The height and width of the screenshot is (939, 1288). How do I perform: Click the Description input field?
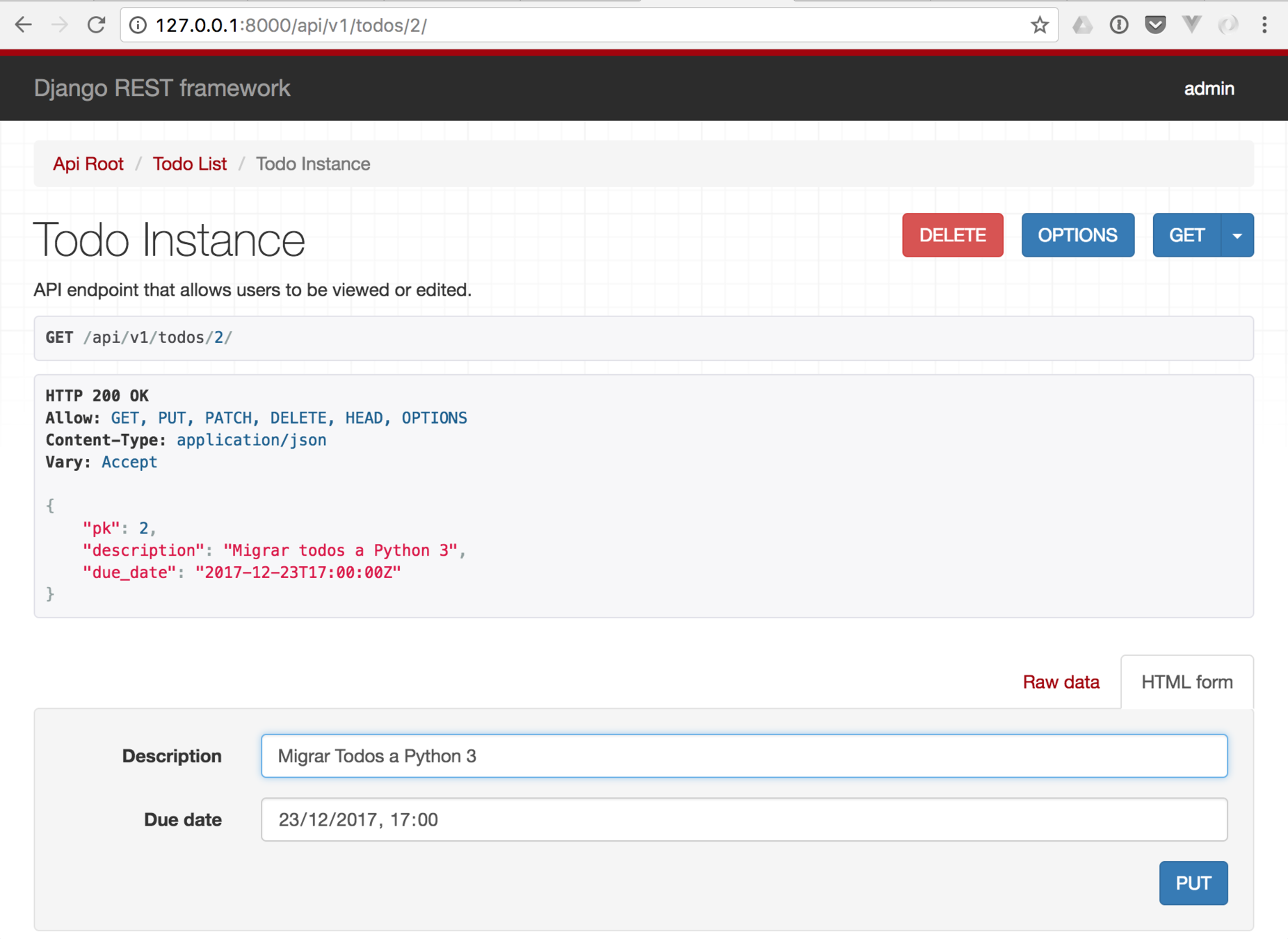click(x=744, y=756)
